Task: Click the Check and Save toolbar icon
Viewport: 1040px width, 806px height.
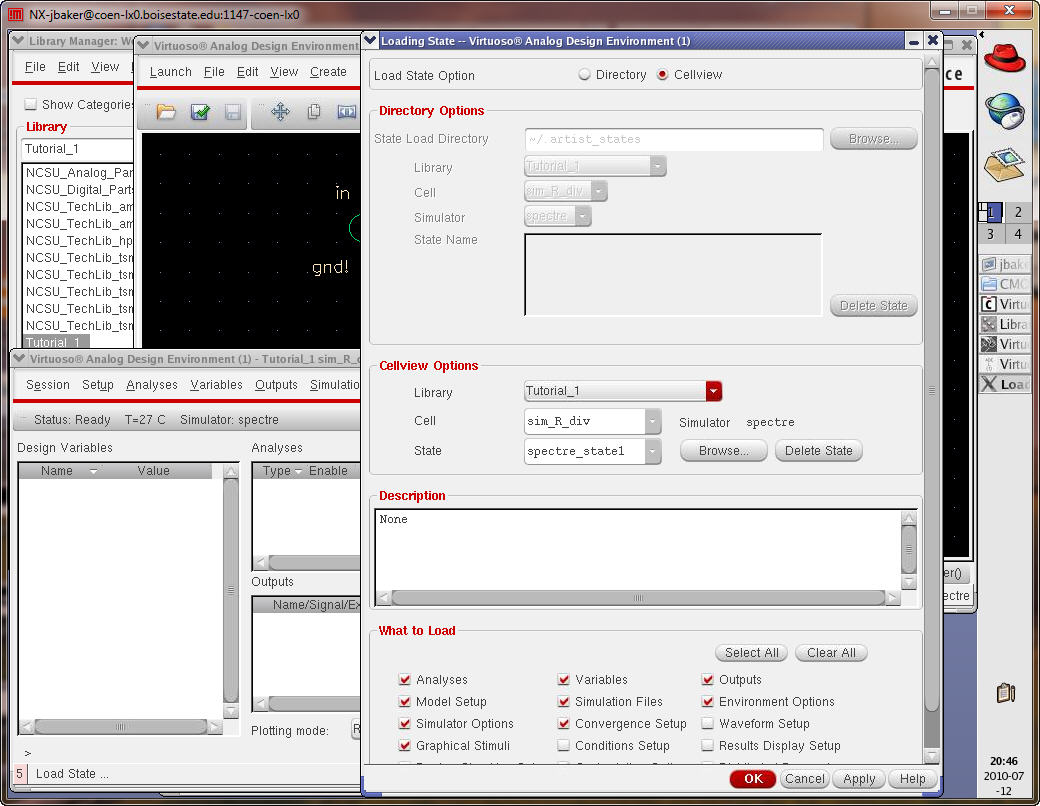Action: tap(200, 113)
